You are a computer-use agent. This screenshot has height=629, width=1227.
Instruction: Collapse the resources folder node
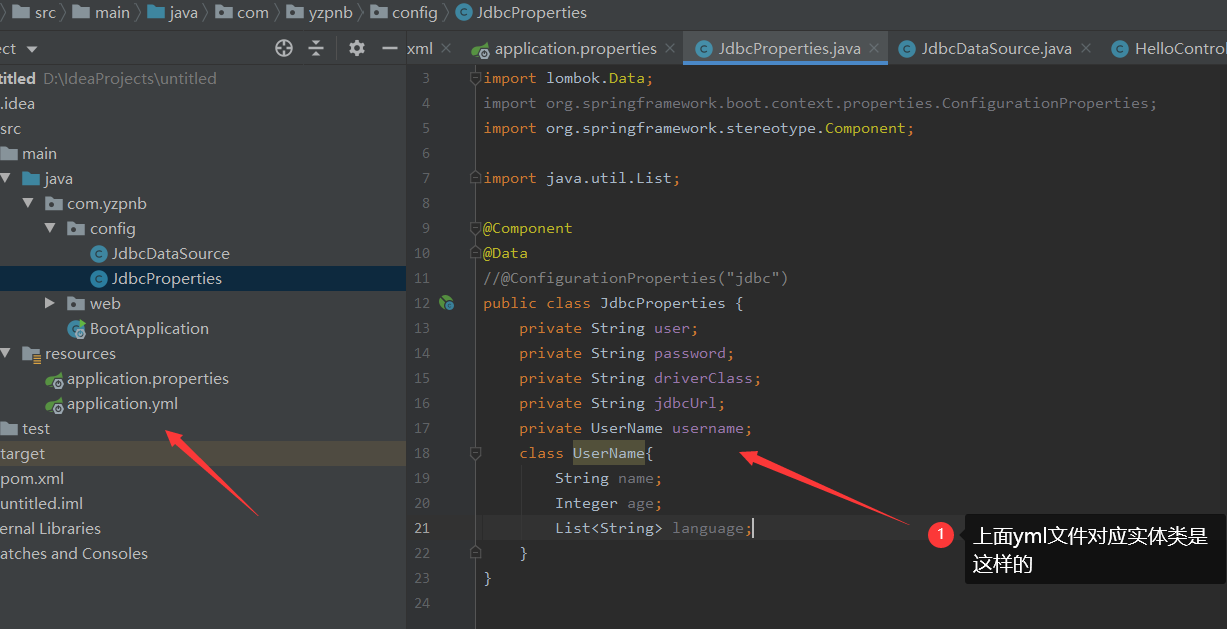point(7,353)
